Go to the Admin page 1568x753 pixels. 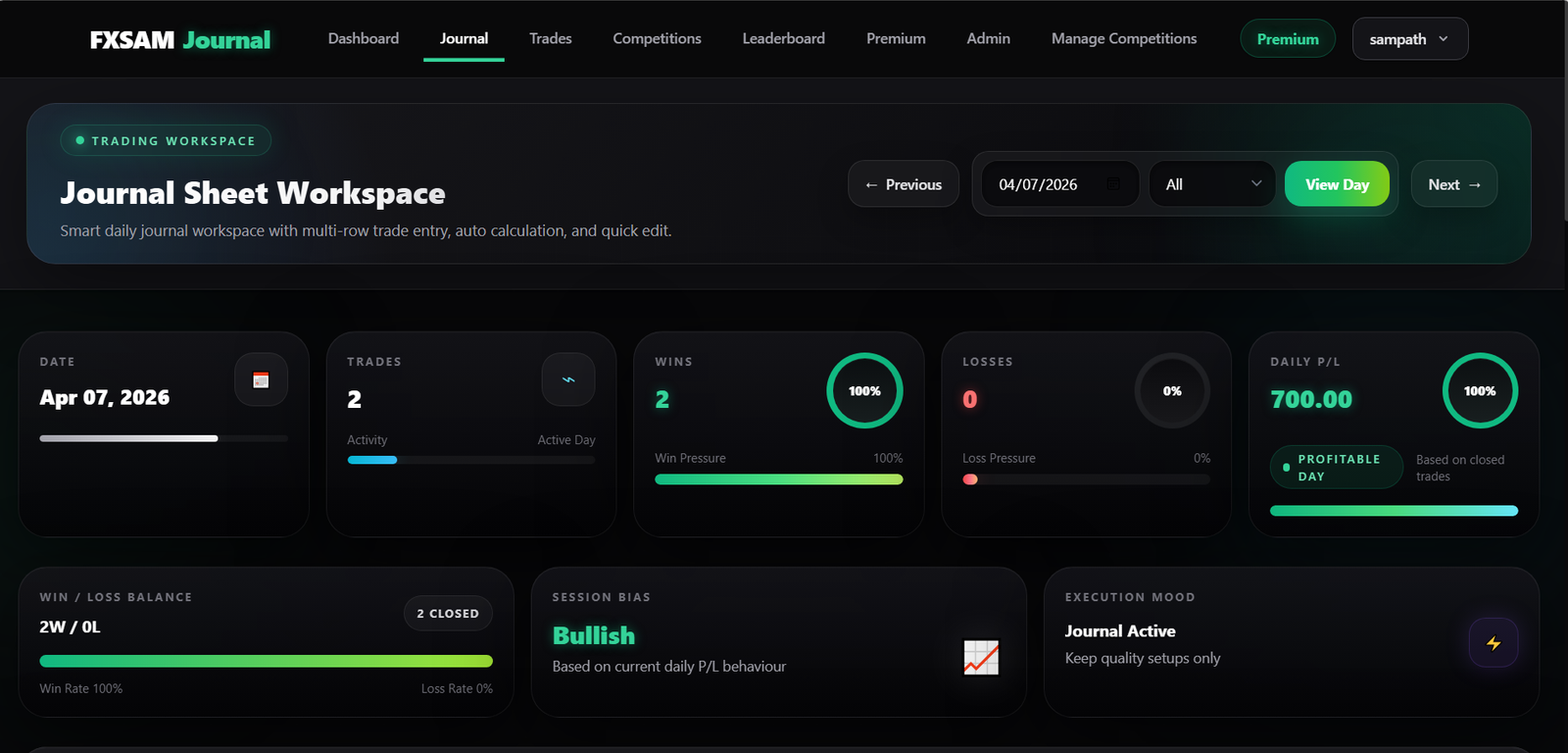(x=988, y=38)
